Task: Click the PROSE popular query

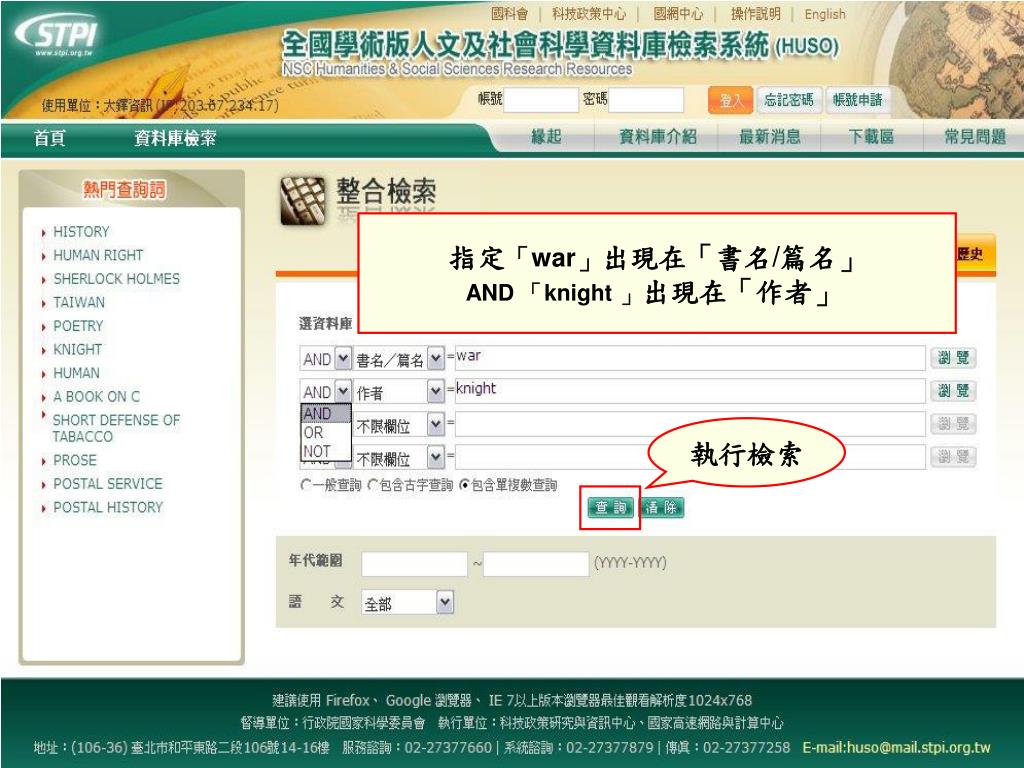Action: tap(74, 460)
